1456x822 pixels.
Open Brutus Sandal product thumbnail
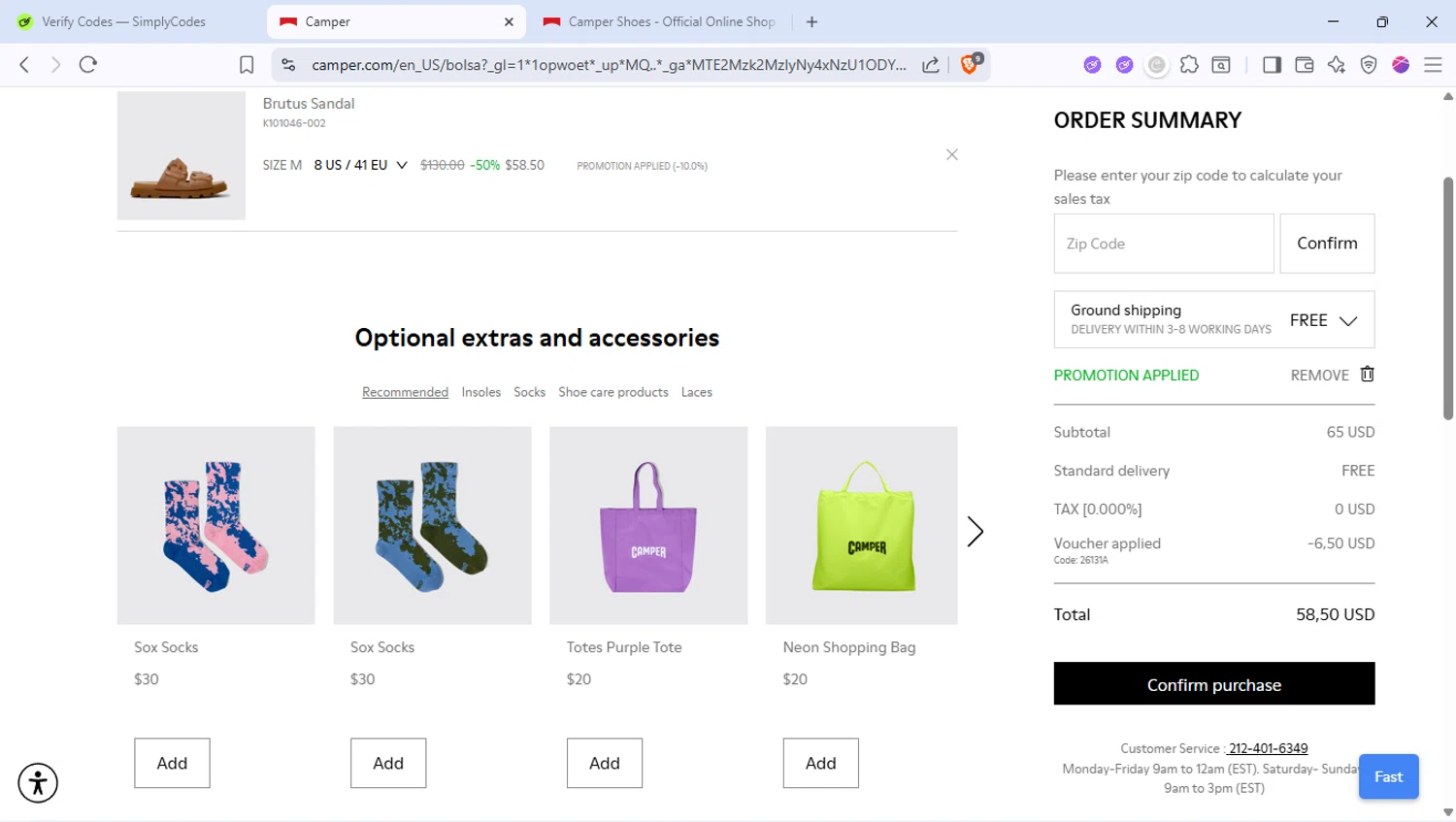182,155
